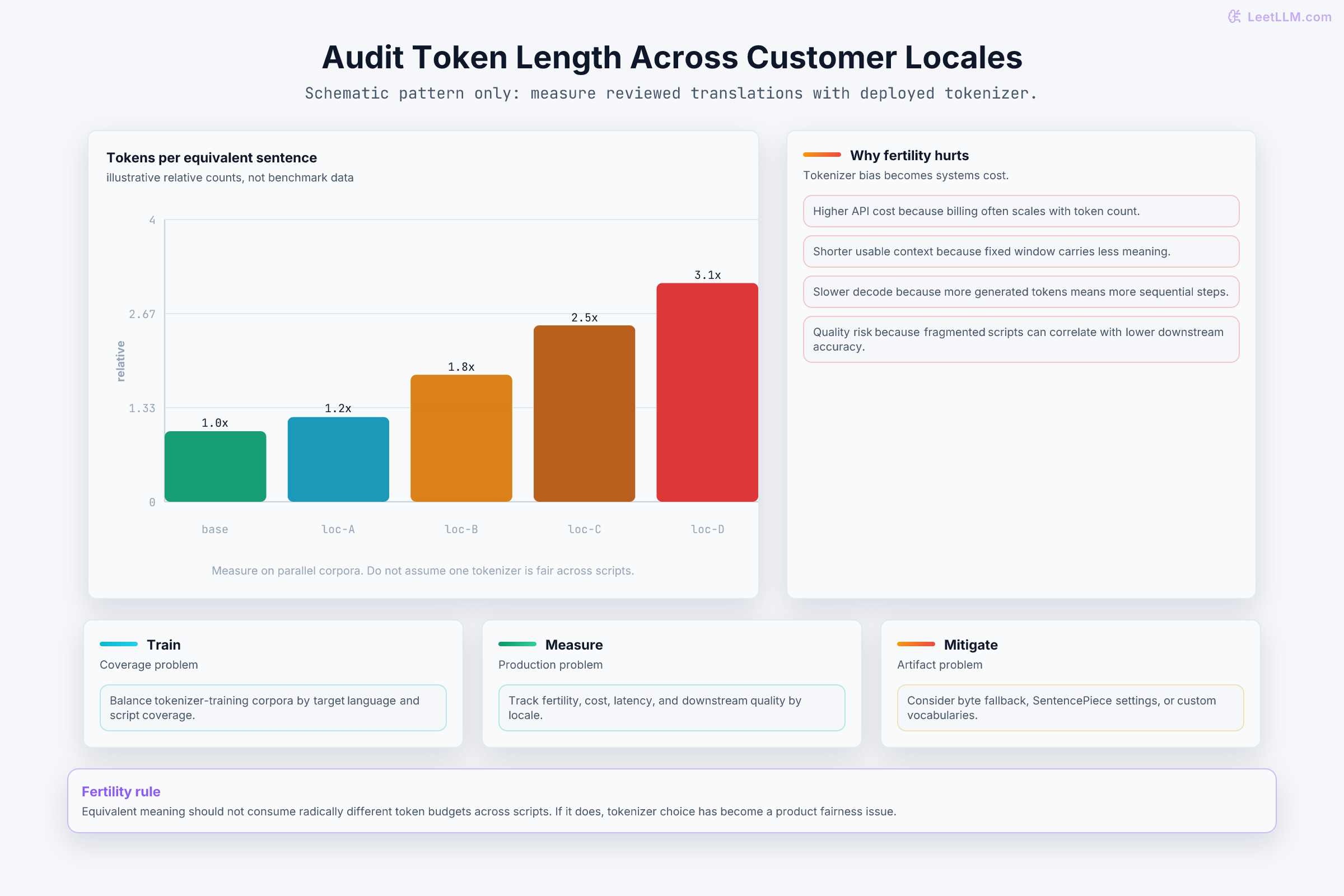The height and width of the screenshot is (896, 1344).
Task: Select the 'Quality risk' item
Action: click(x=1021, y=339)
